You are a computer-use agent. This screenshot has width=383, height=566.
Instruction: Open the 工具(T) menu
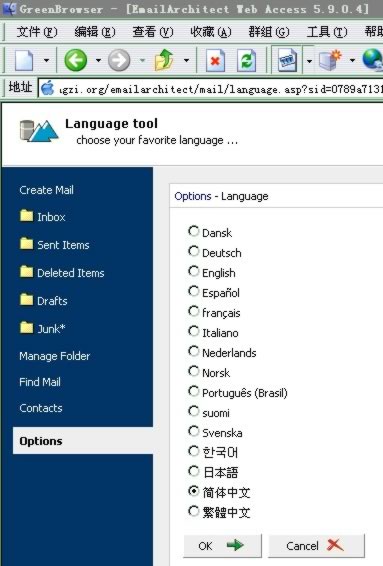tap(327, 32)
